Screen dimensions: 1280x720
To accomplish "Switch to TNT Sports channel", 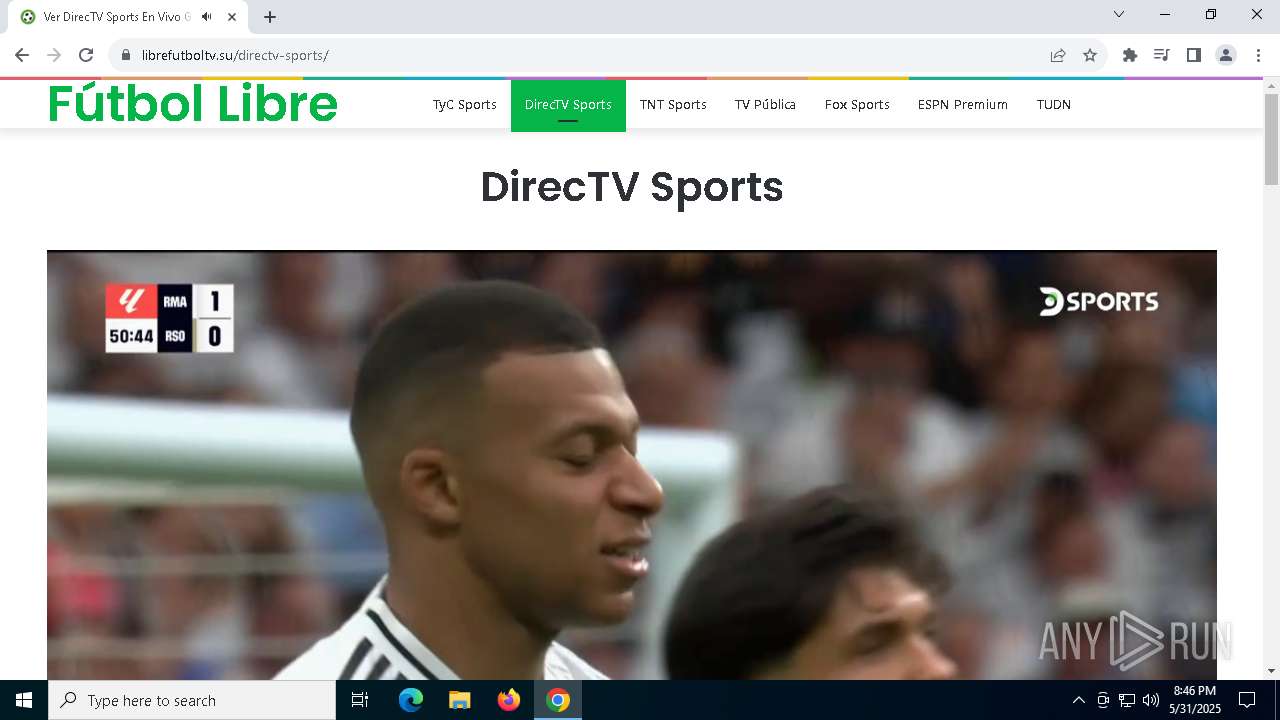I will click(673, 104).
